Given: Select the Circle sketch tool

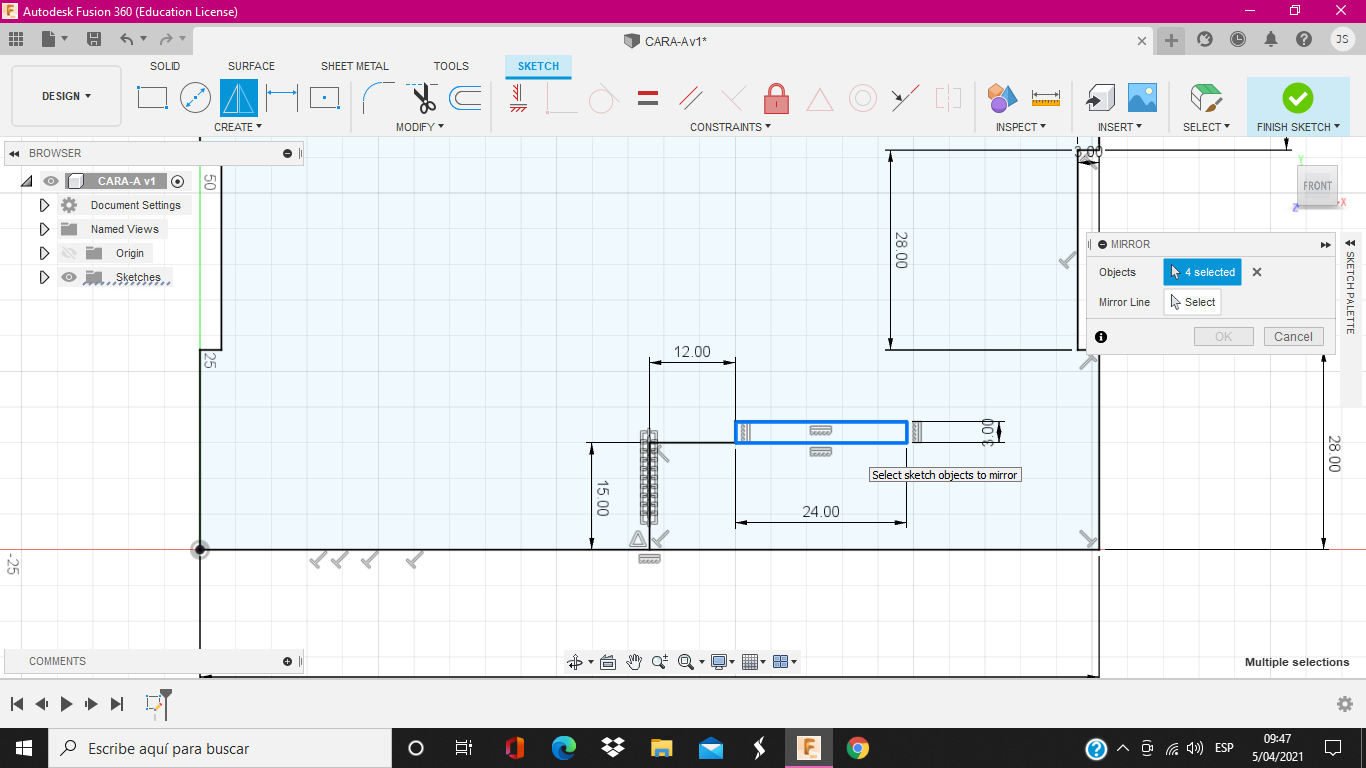Looking at the screenshot, I should 195,98.
